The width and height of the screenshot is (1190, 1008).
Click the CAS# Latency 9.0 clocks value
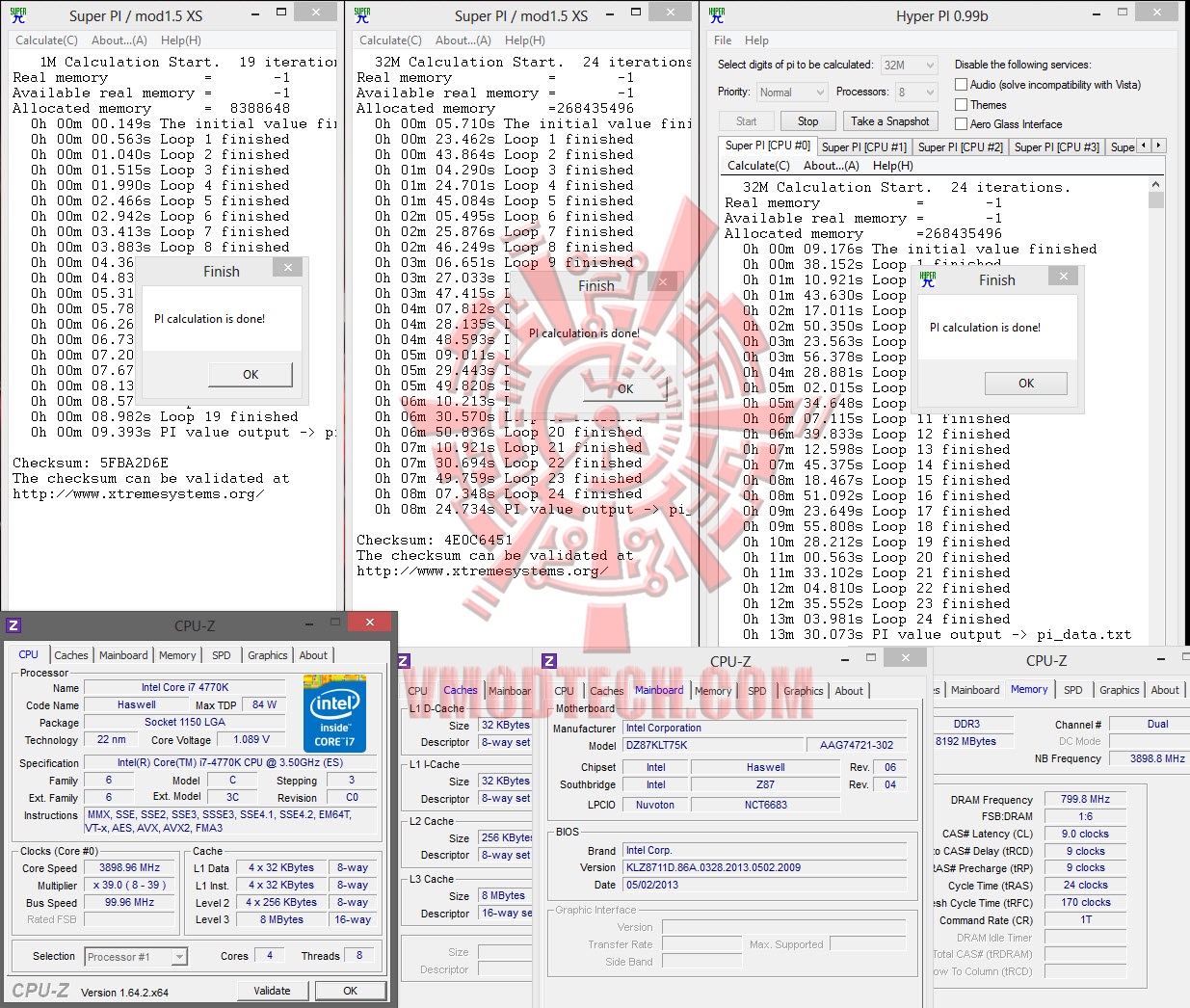click(1085, 834)
